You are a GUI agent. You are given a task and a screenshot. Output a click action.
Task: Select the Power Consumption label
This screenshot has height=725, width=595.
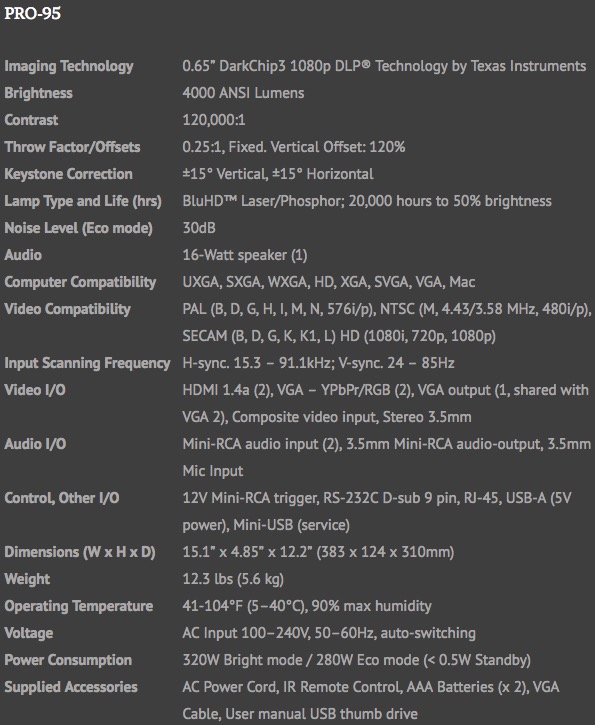[68, 660]
